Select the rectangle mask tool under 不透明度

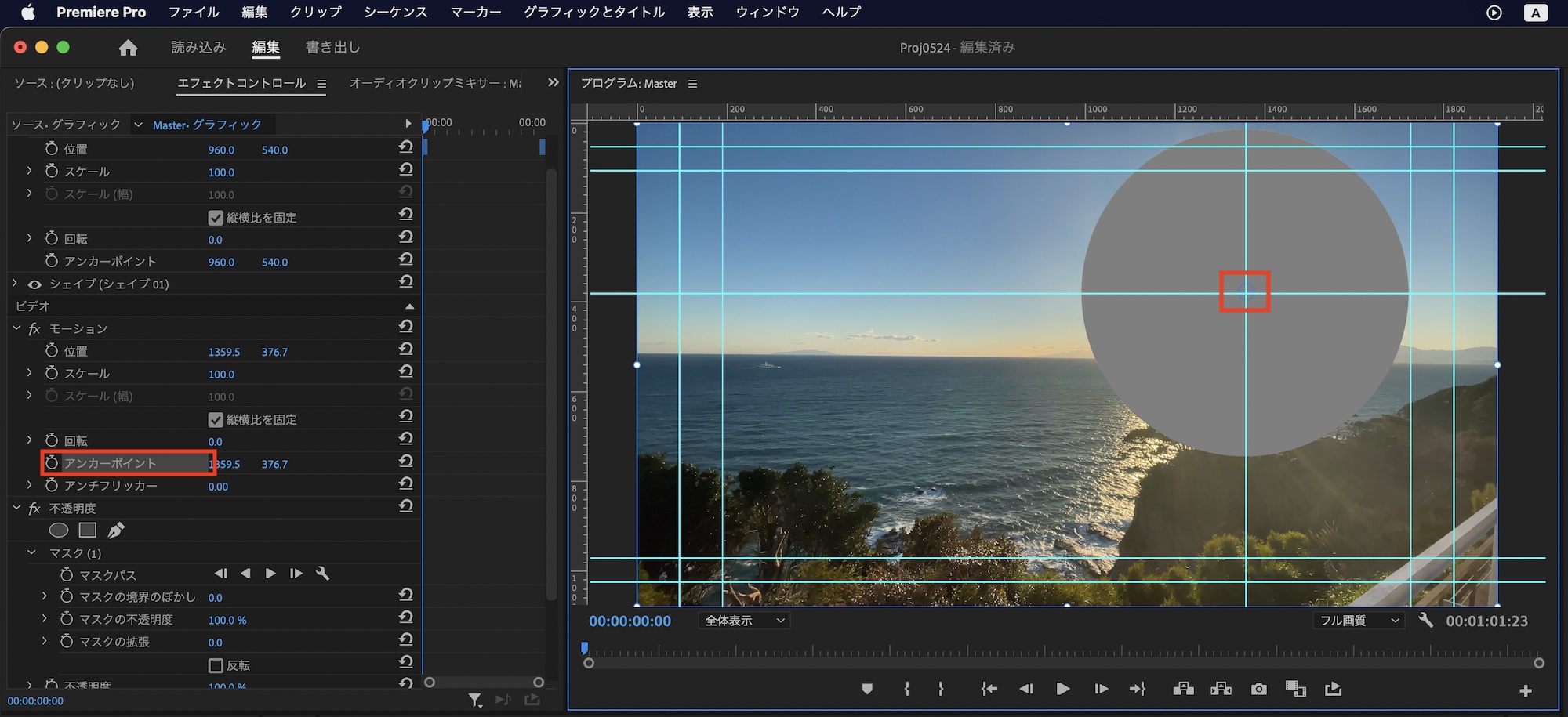(x=88, y=531)
